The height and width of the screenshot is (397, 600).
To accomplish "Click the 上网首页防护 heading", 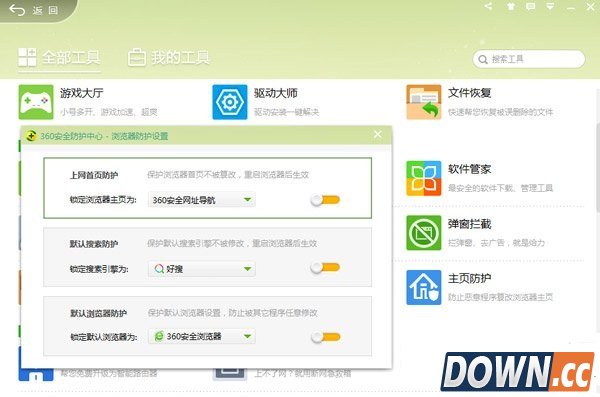I will point(94,175).
